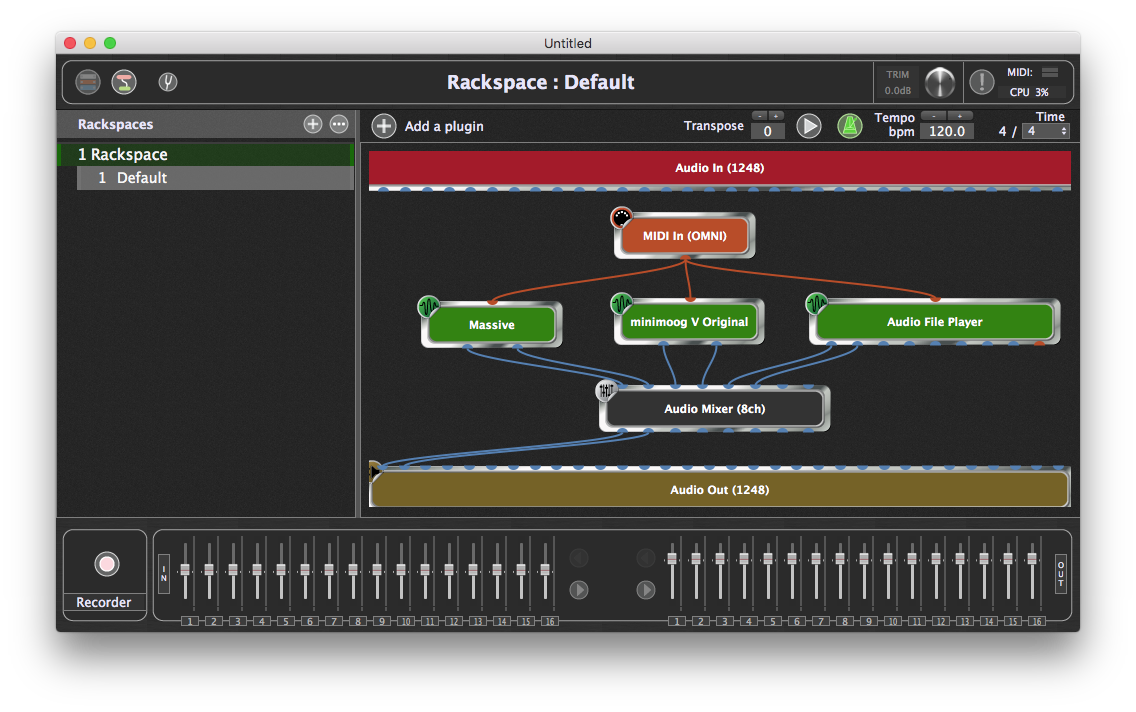Select the Audio In (1248) block
1136x712 pixels.
(x=719, y=168)
